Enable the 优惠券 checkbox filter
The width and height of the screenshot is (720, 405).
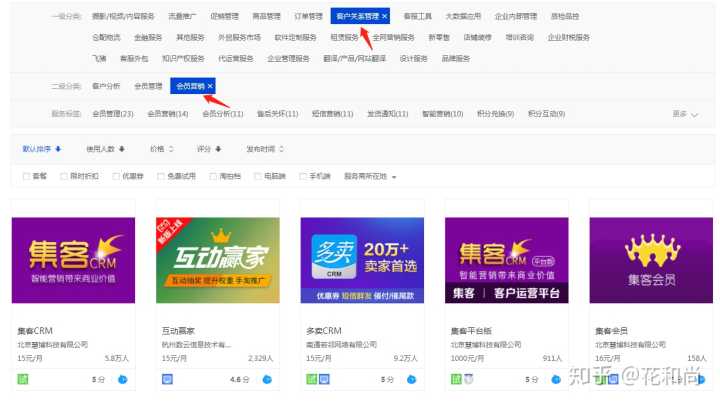(115, 176)
